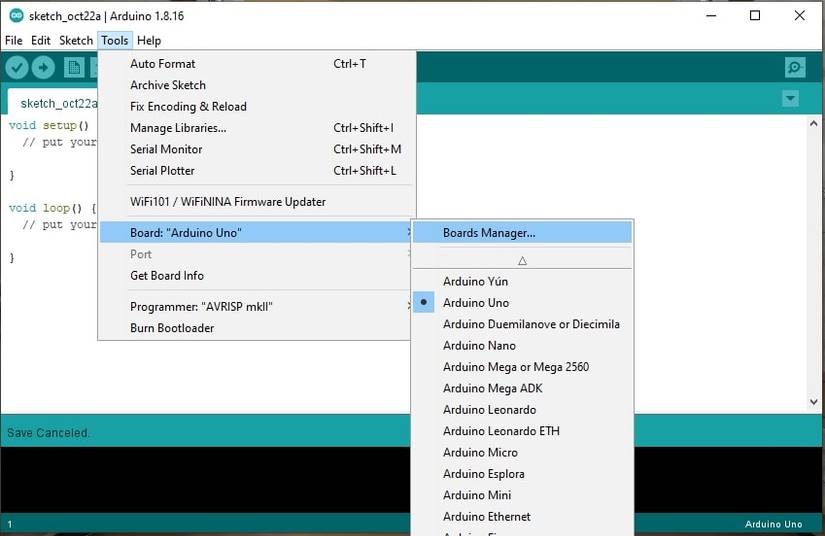Select the Arduino Ethernet board
This screenshot has width=825, height=536.
522,517
